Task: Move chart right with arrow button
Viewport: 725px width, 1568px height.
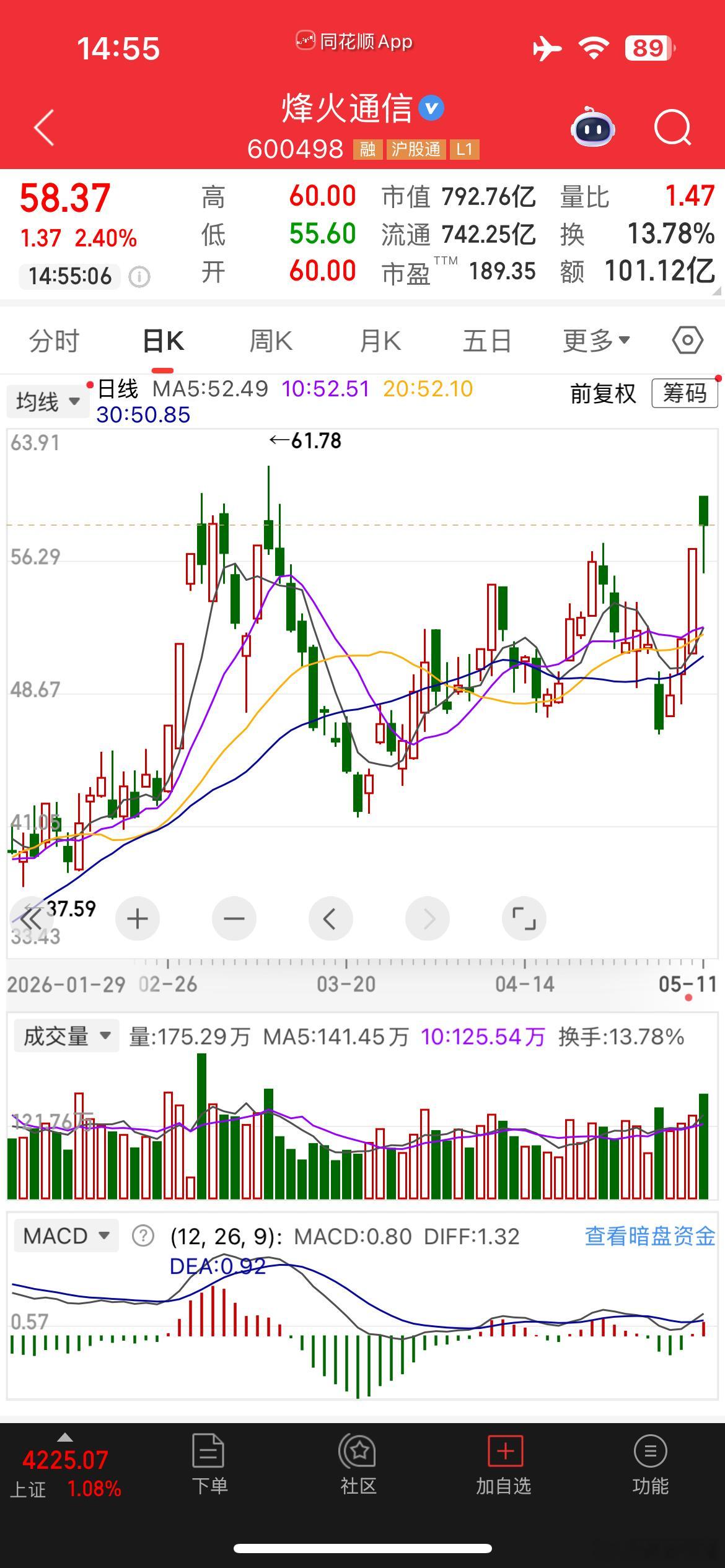Action: pyautogui.click(x=428, y=918)
